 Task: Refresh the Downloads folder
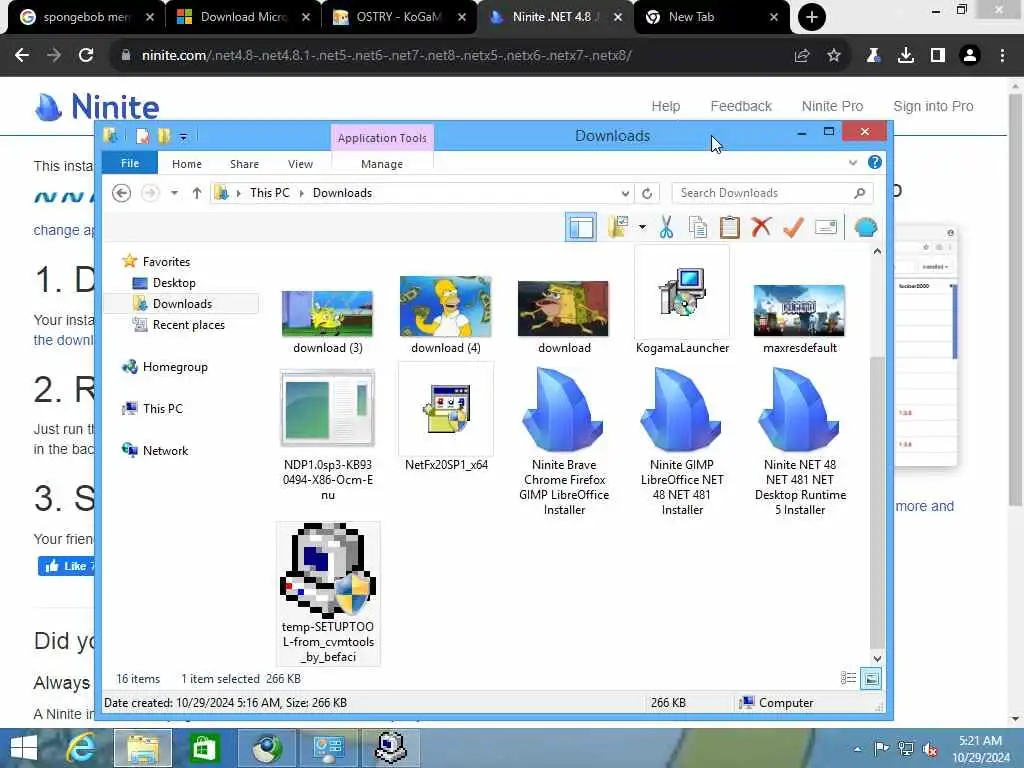(647, 193)
